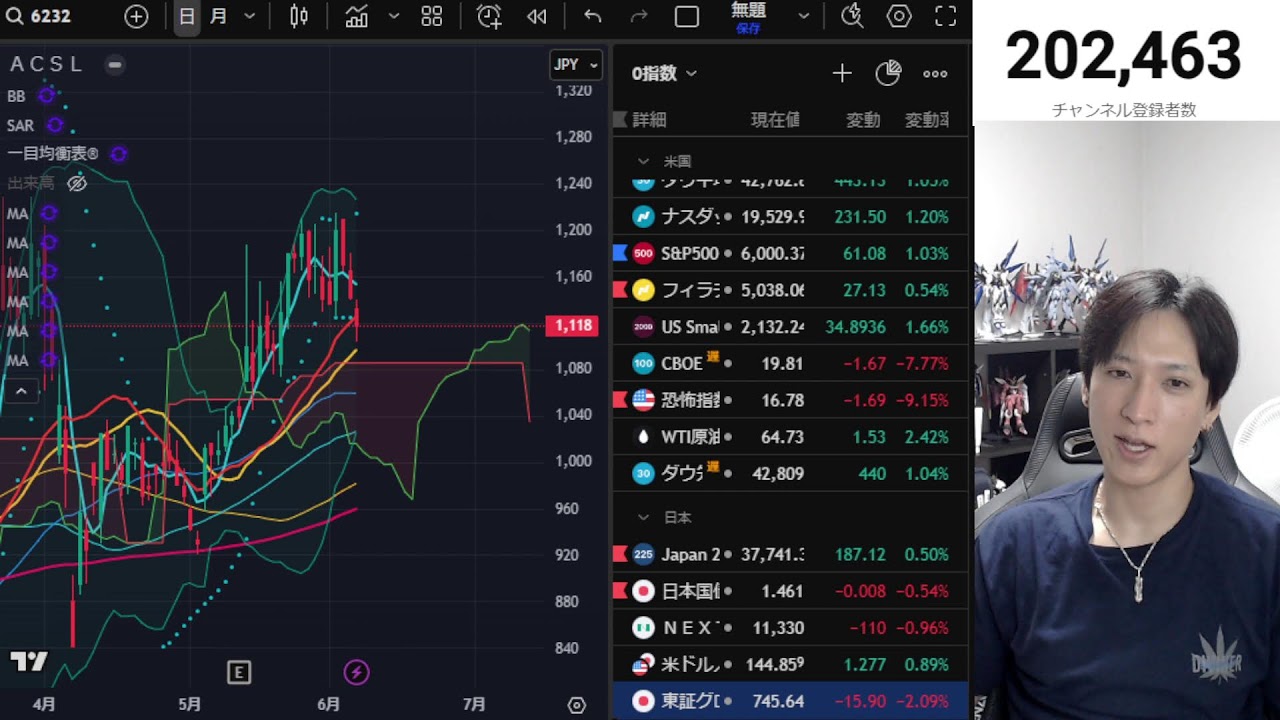Select the WTI原油 watchlist row

pyautogui.click(x=790, y=437)
